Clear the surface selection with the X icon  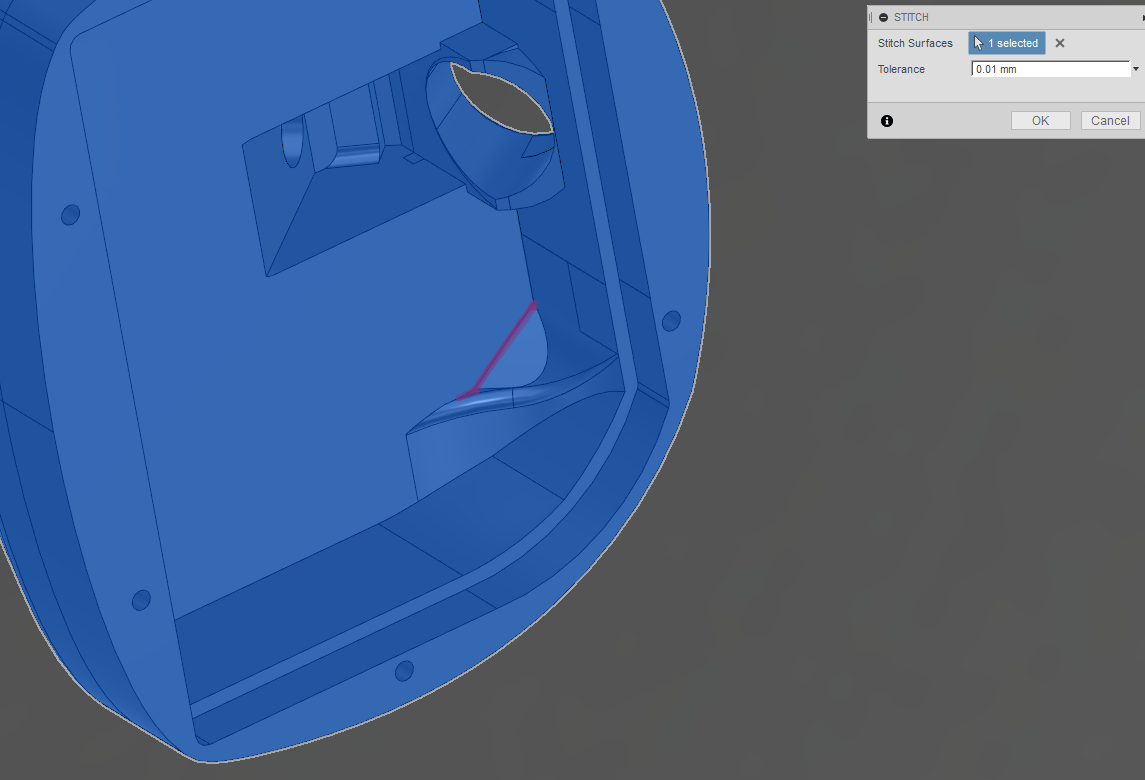1059,43
